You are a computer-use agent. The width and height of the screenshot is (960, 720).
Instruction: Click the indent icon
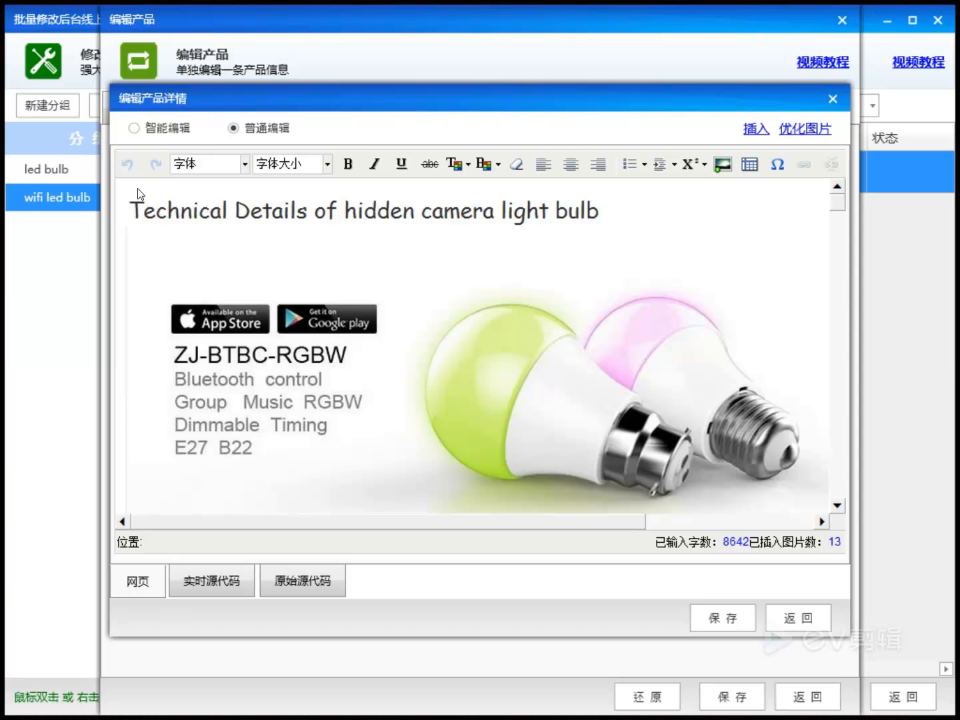click(659, 164)
